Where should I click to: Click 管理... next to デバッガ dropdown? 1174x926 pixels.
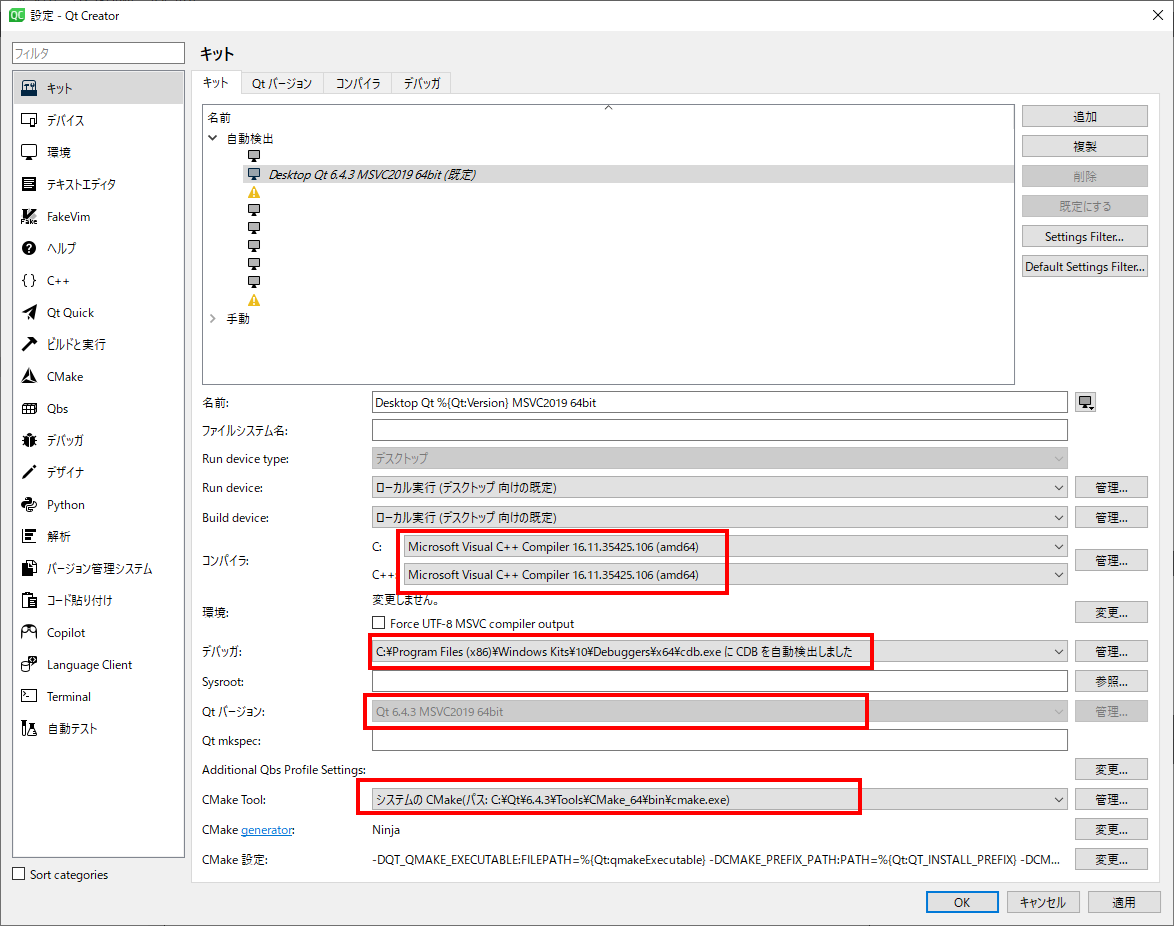1111,651
